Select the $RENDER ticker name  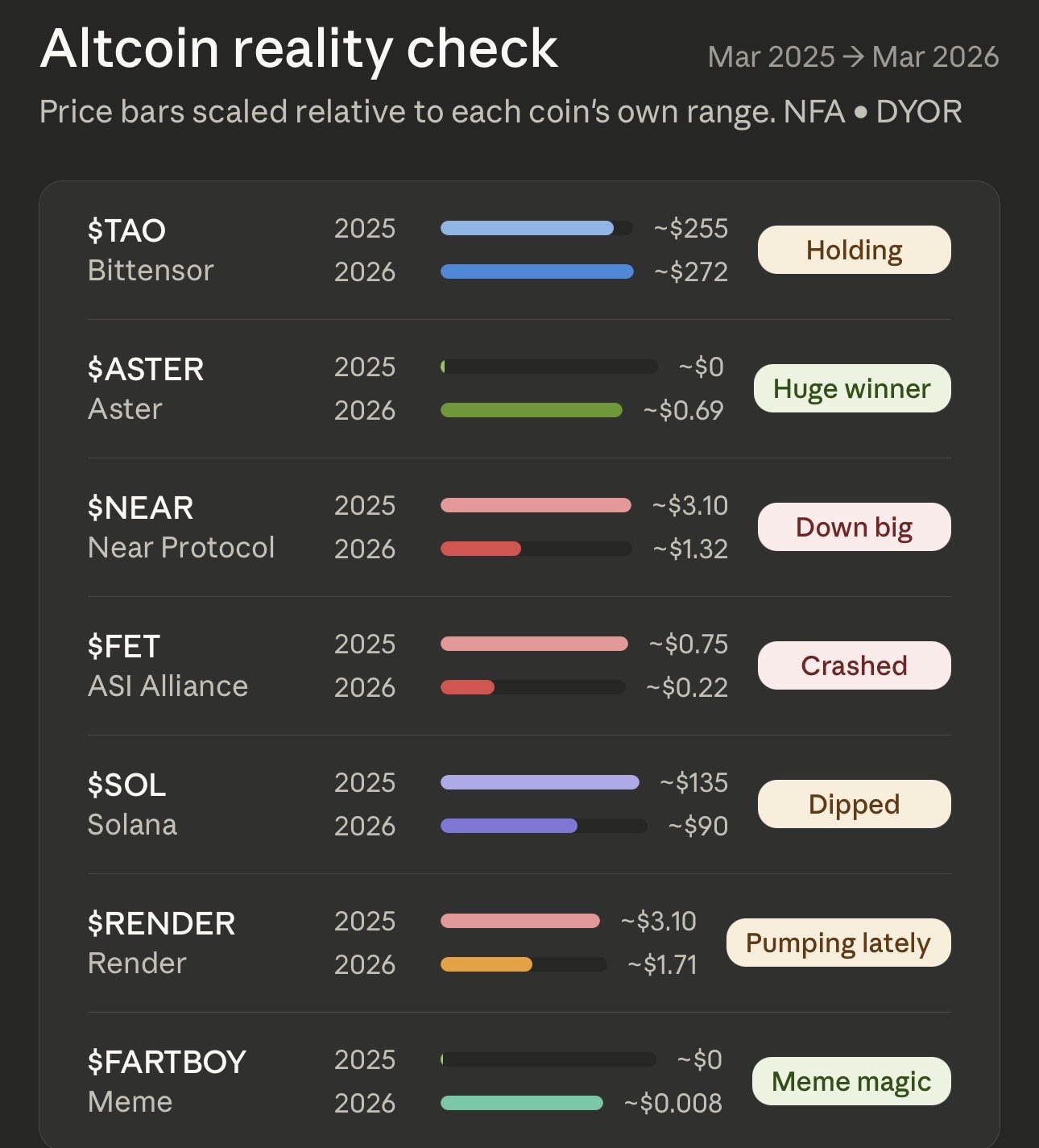162,923
